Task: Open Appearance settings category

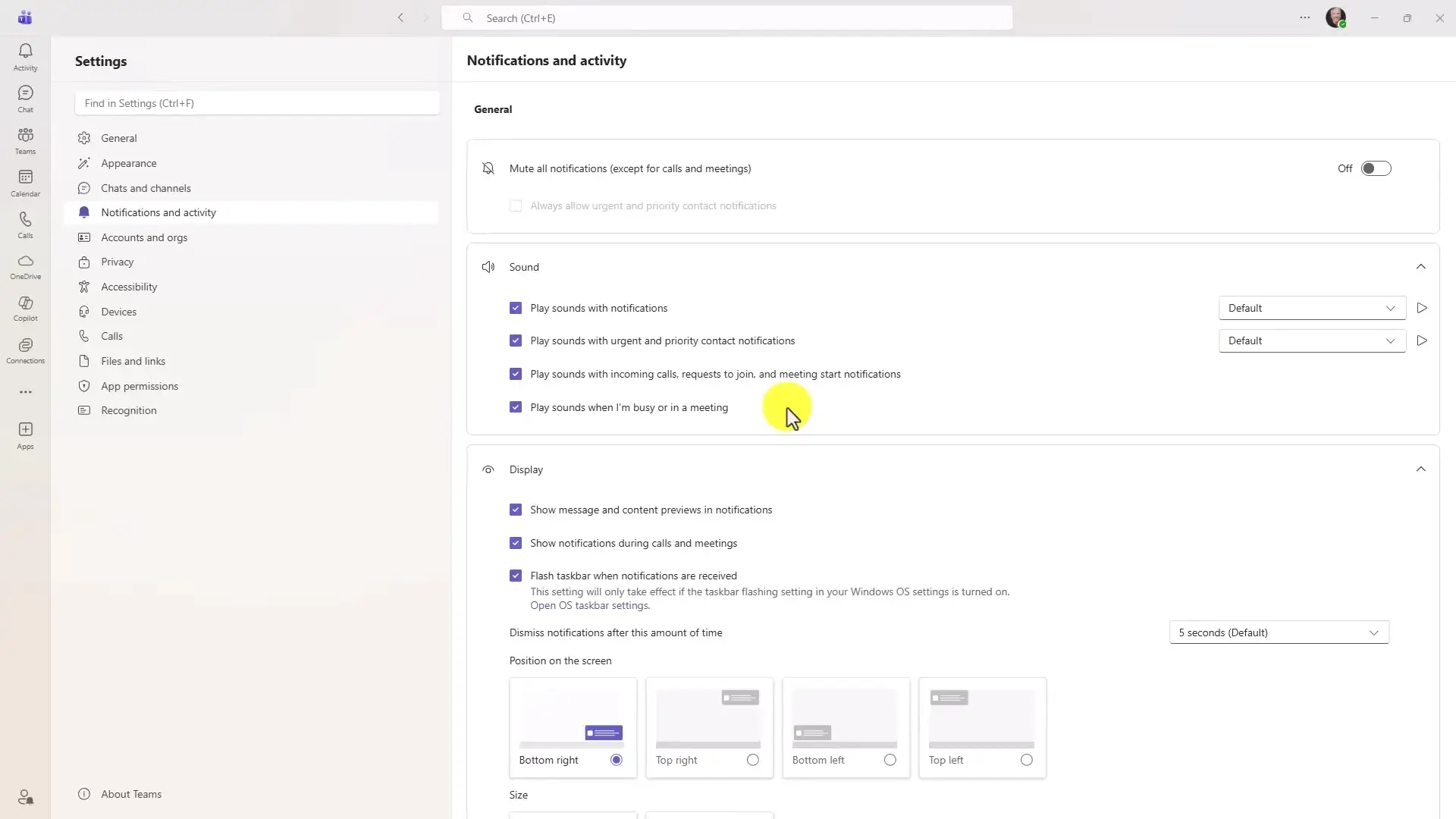Action: [x=251, y=163]
